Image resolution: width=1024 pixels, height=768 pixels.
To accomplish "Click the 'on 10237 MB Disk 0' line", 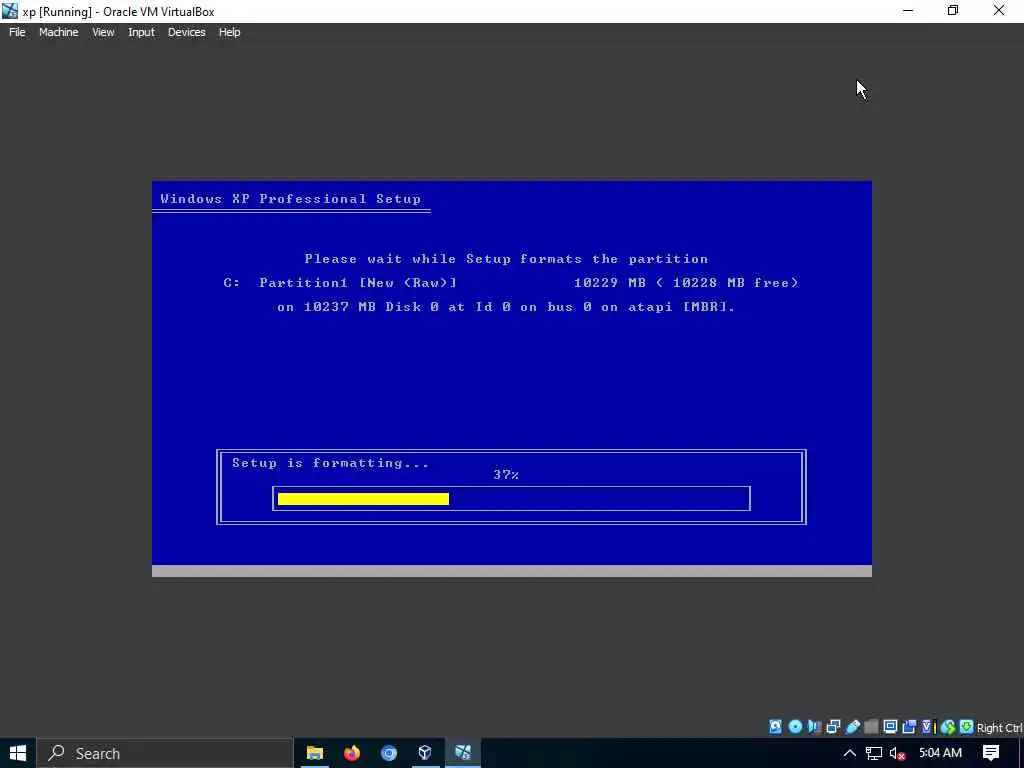I will pos(506,307).
